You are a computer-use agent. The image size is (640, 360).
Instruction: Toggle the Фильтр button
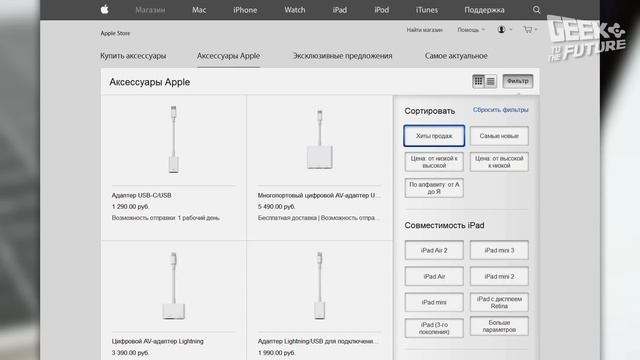pyautogui.click(x=518, y=81)
